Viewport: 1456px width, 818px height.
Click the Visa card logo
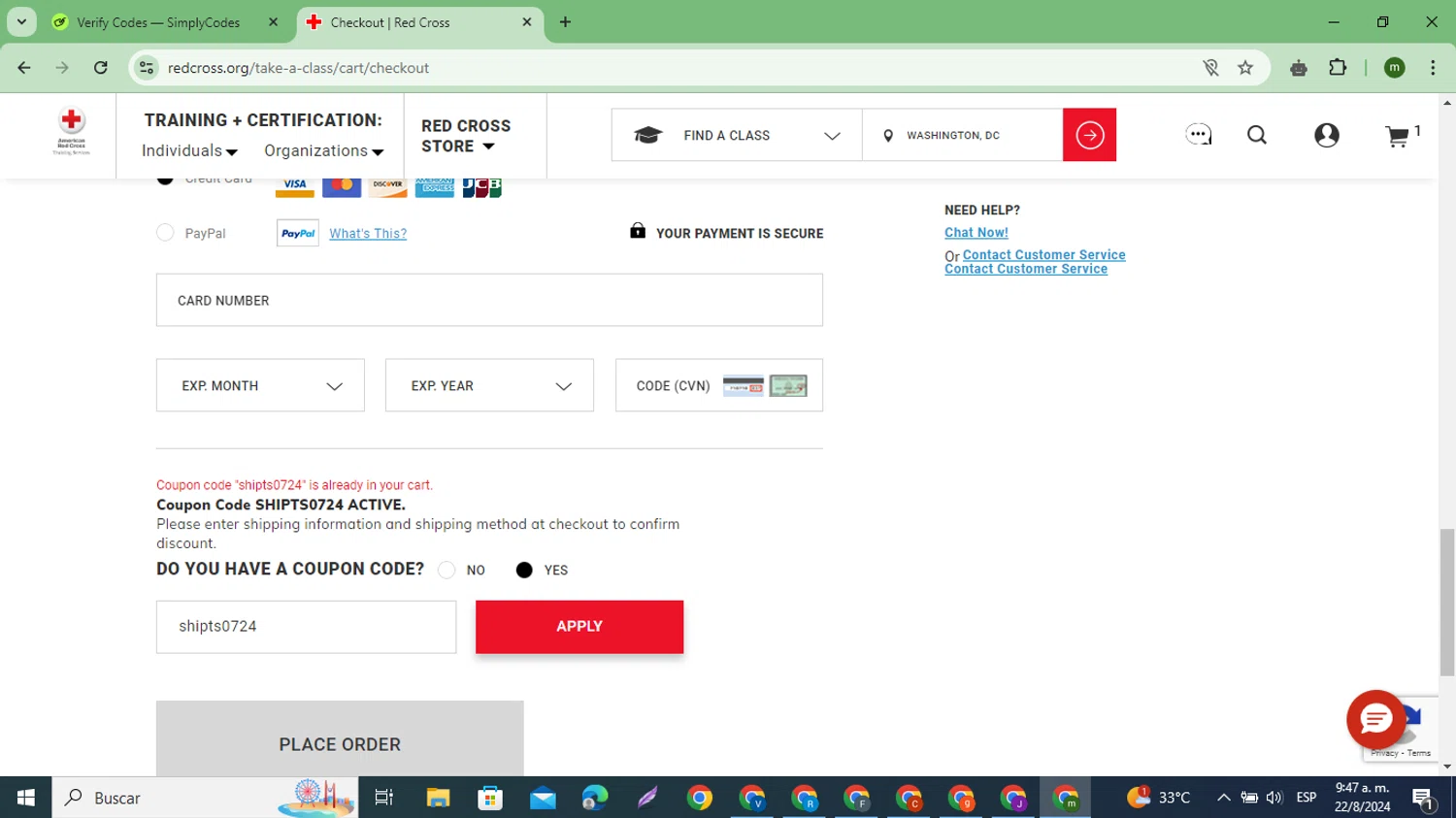point(295,185)
